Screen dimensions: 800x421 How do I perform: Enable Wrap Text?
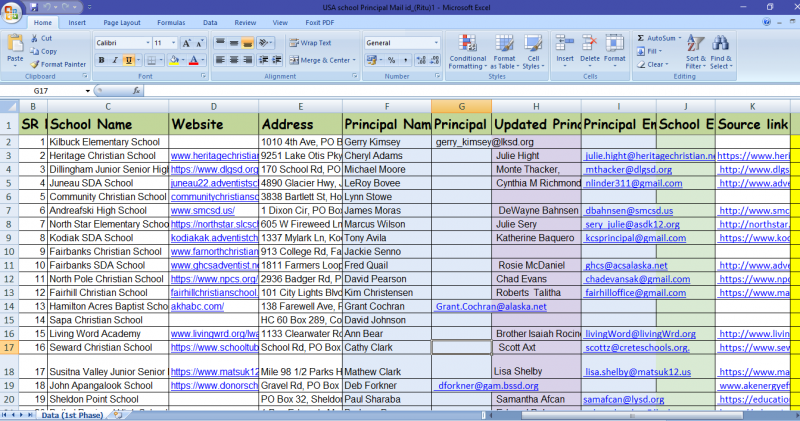pyautogui.click(x=310, y=43)
